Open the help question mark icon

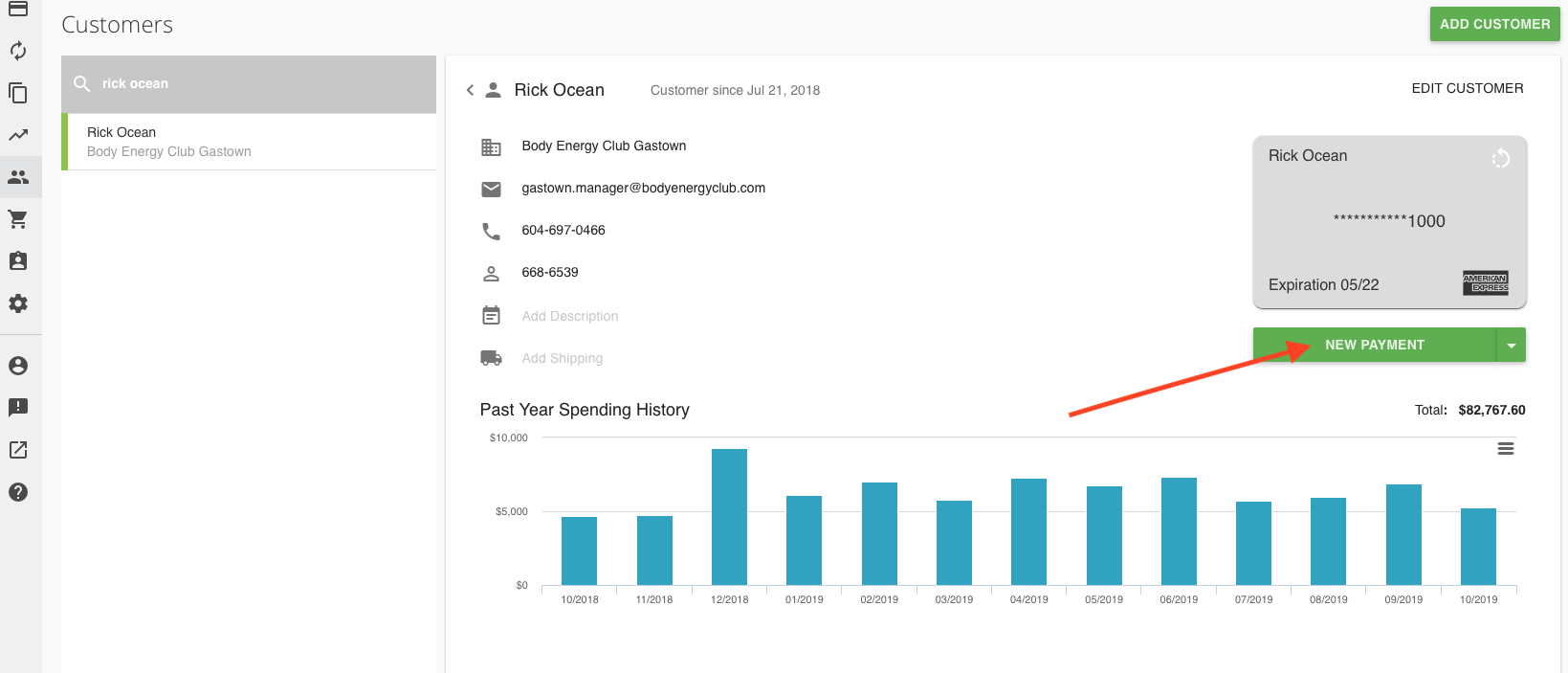click(x=18, y=492)
